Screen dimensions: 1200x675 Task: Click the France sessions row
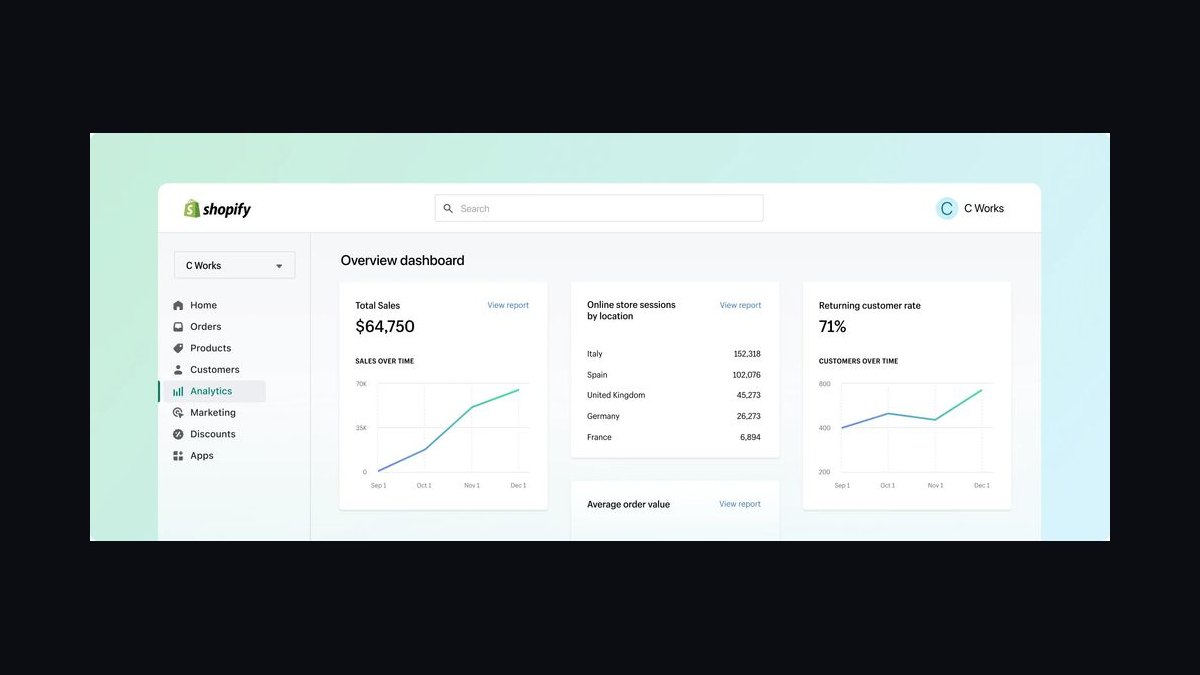pos(674,437)
